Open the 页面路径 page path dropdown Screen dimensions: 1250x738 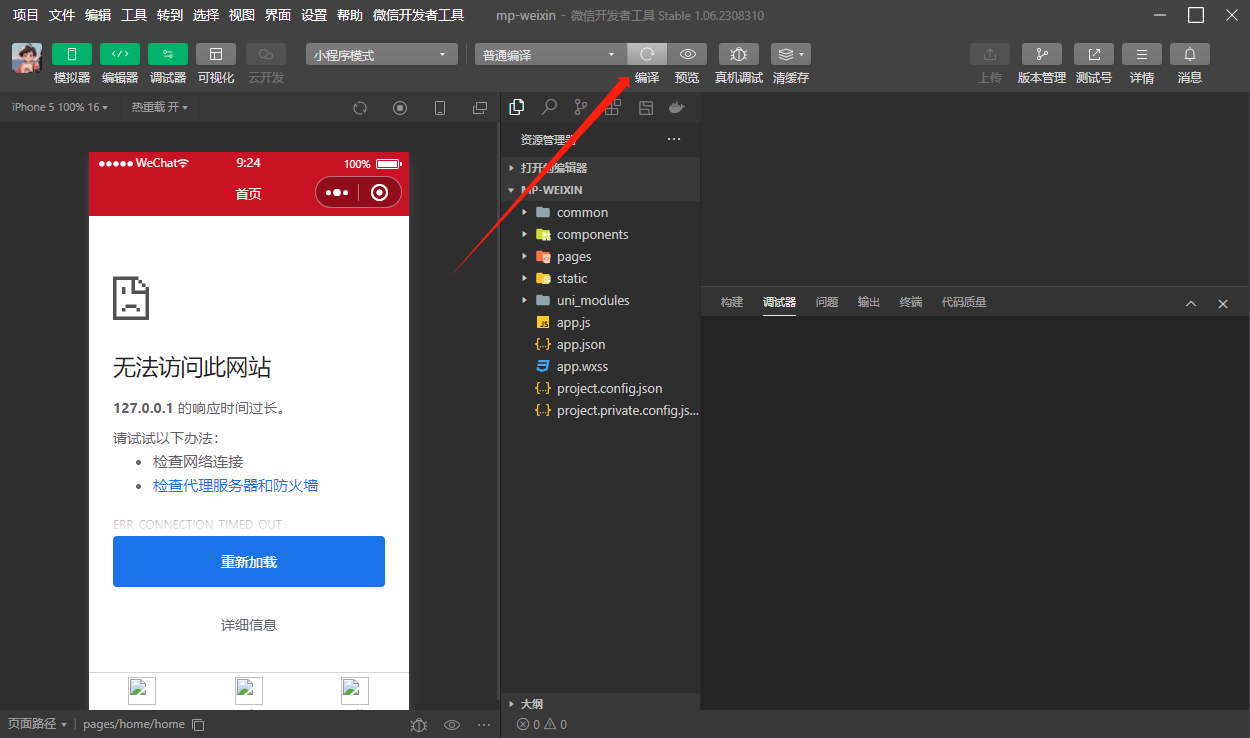tap(37, 724)
